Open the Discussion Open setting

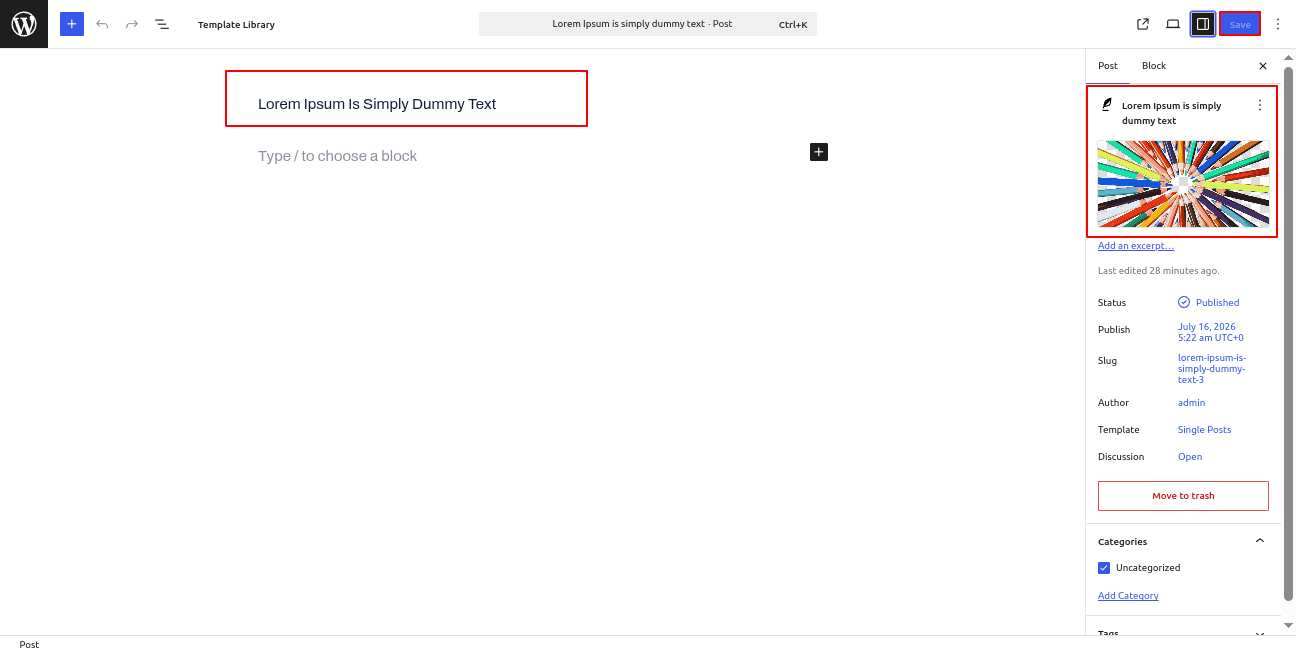[x=1190, y=457]
